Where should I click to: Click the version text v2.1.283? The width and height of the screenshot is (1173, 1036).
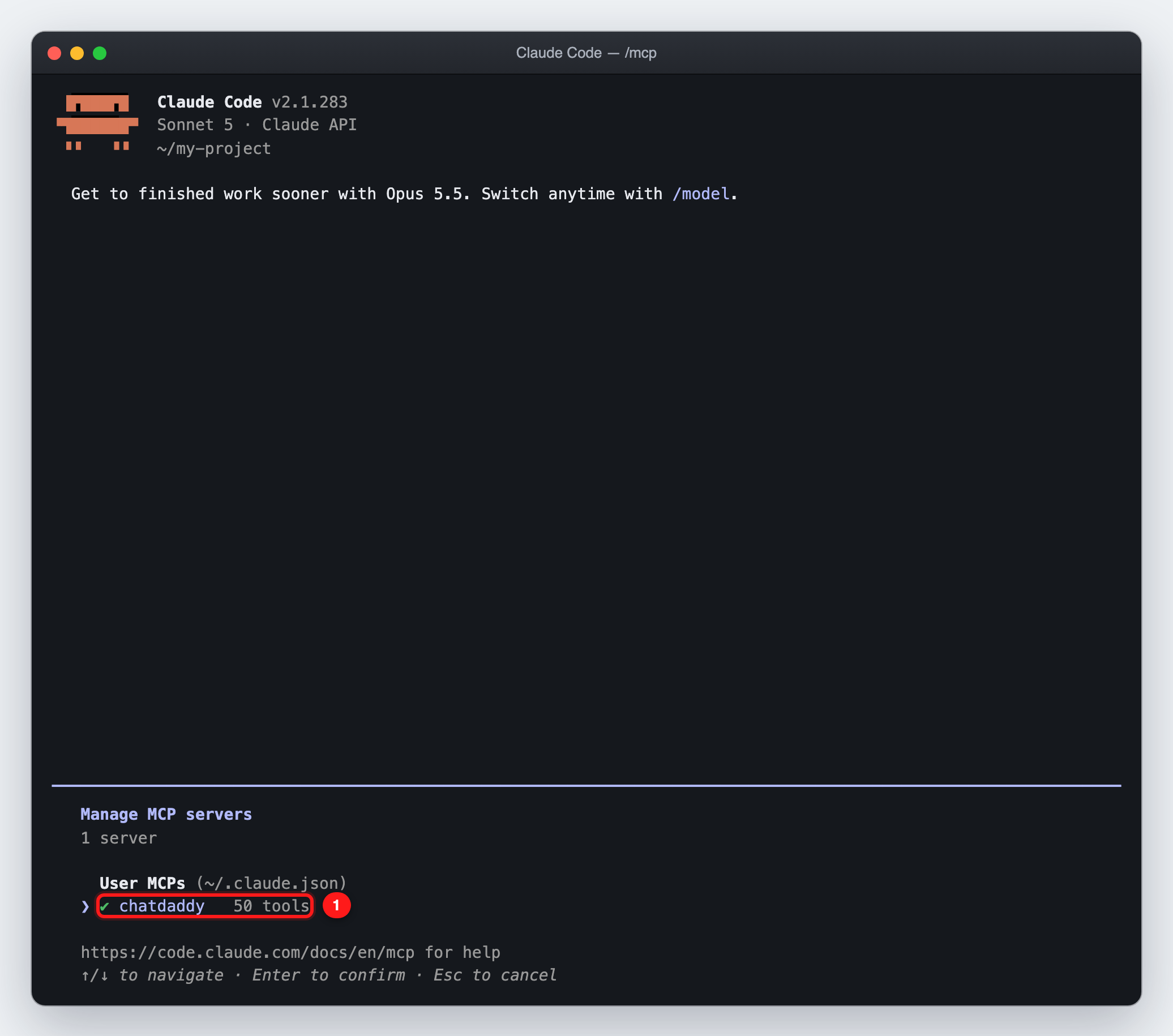pyautogui.click(x=309, y=102)
